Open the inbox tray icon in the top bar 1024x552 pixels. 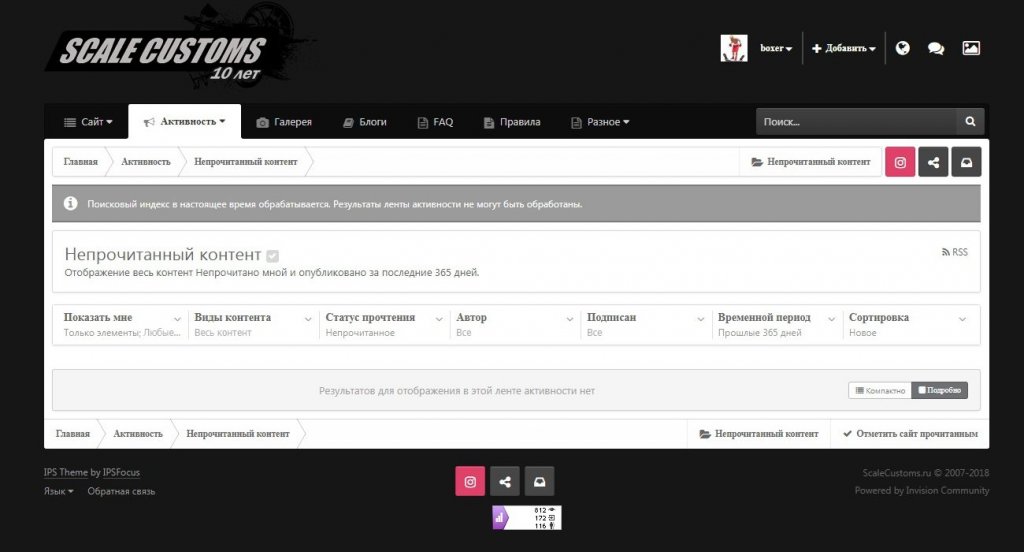[x=966, y=162]
